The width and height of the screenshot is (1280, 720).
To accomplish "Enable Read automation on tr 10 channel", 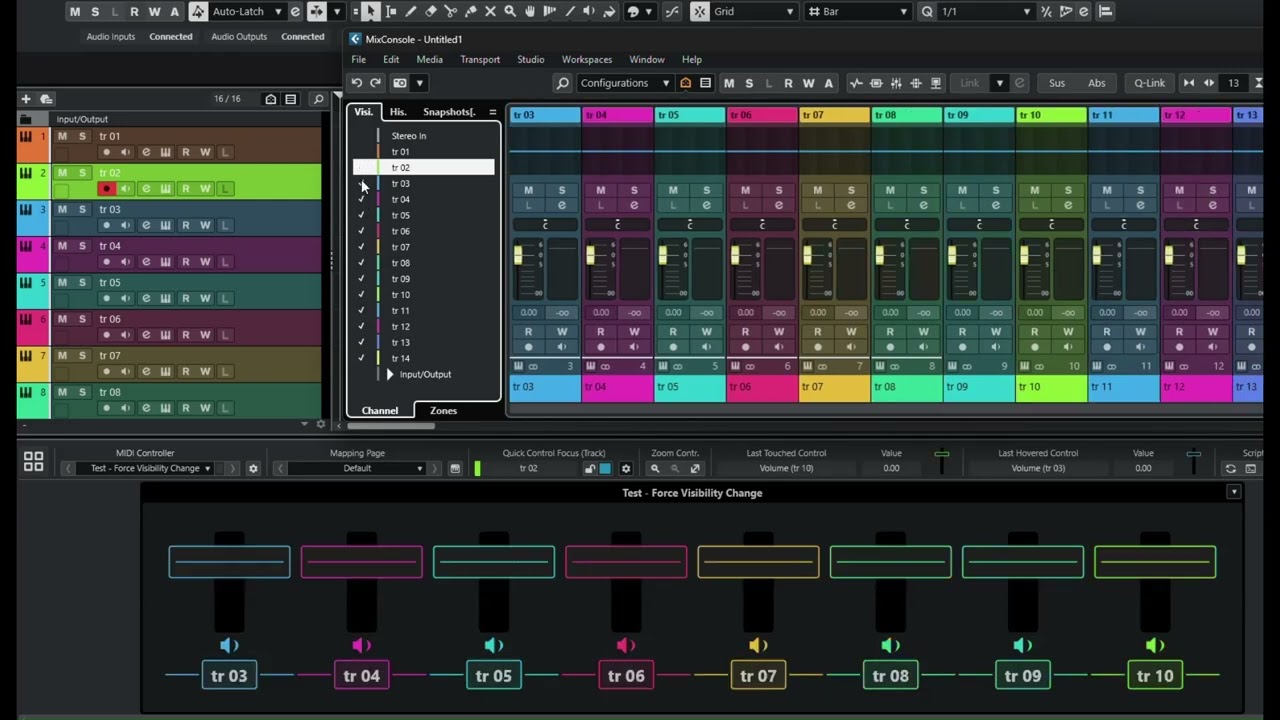I will click(x=1034, y=332).
